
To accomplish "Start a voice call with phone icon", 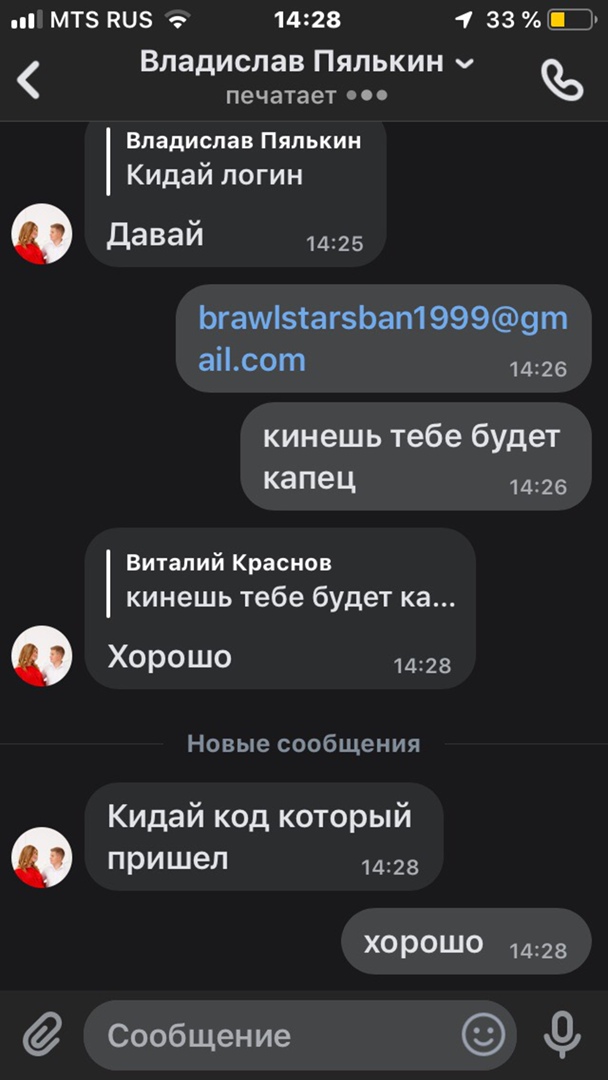I will coord(562,80).
